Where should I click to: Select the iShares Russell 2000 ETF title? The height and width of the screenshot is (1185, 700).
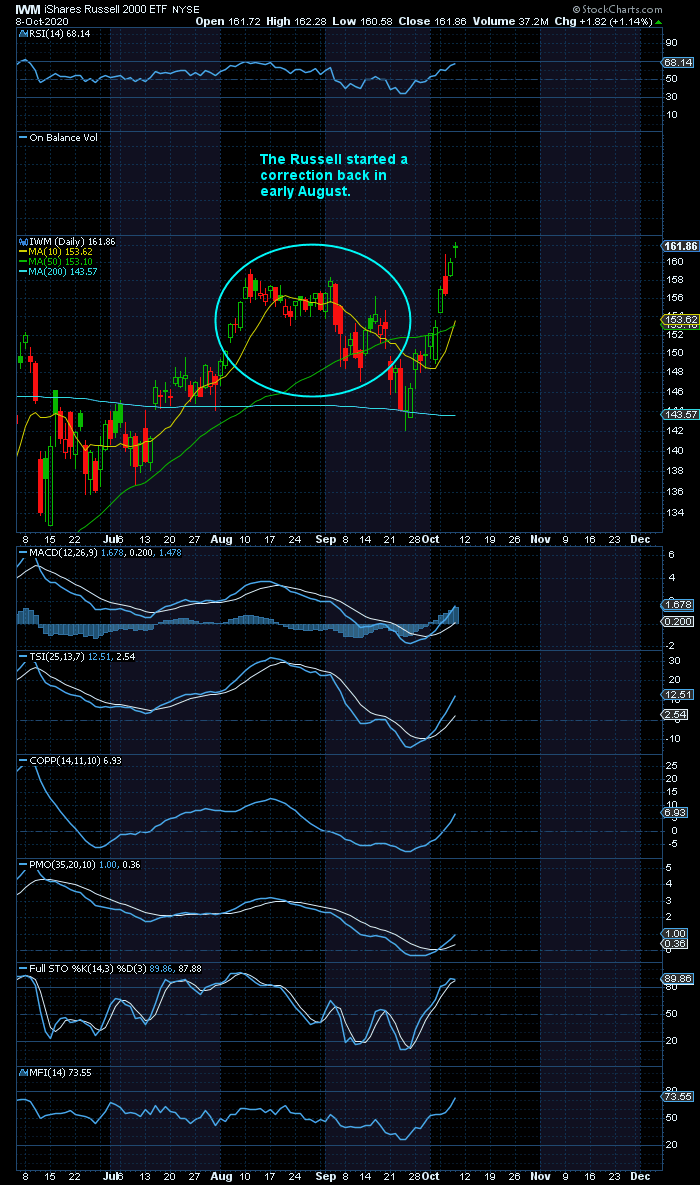107,9
